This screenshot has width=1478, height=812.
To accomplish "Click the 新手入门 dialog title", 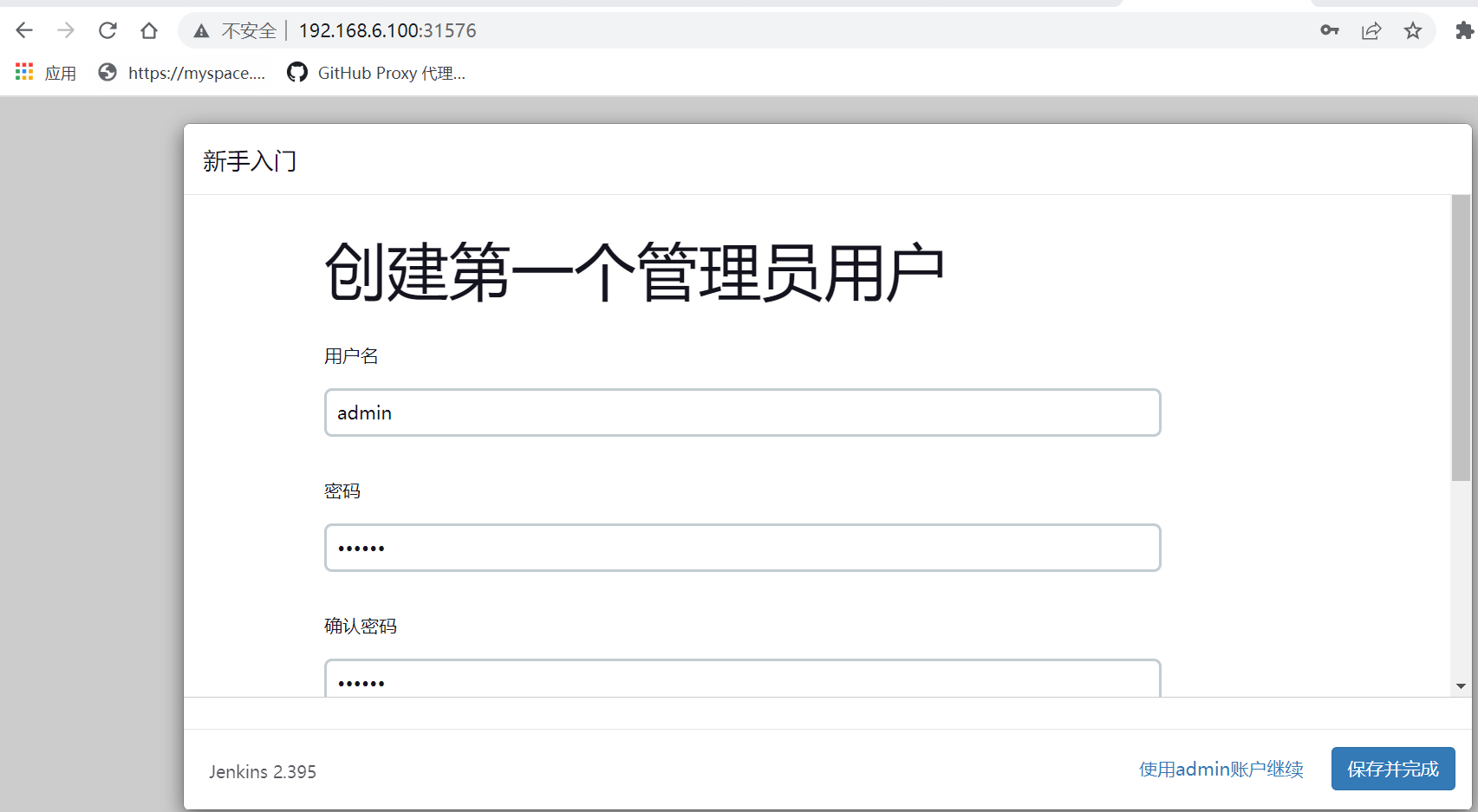I will coord(250,161).
